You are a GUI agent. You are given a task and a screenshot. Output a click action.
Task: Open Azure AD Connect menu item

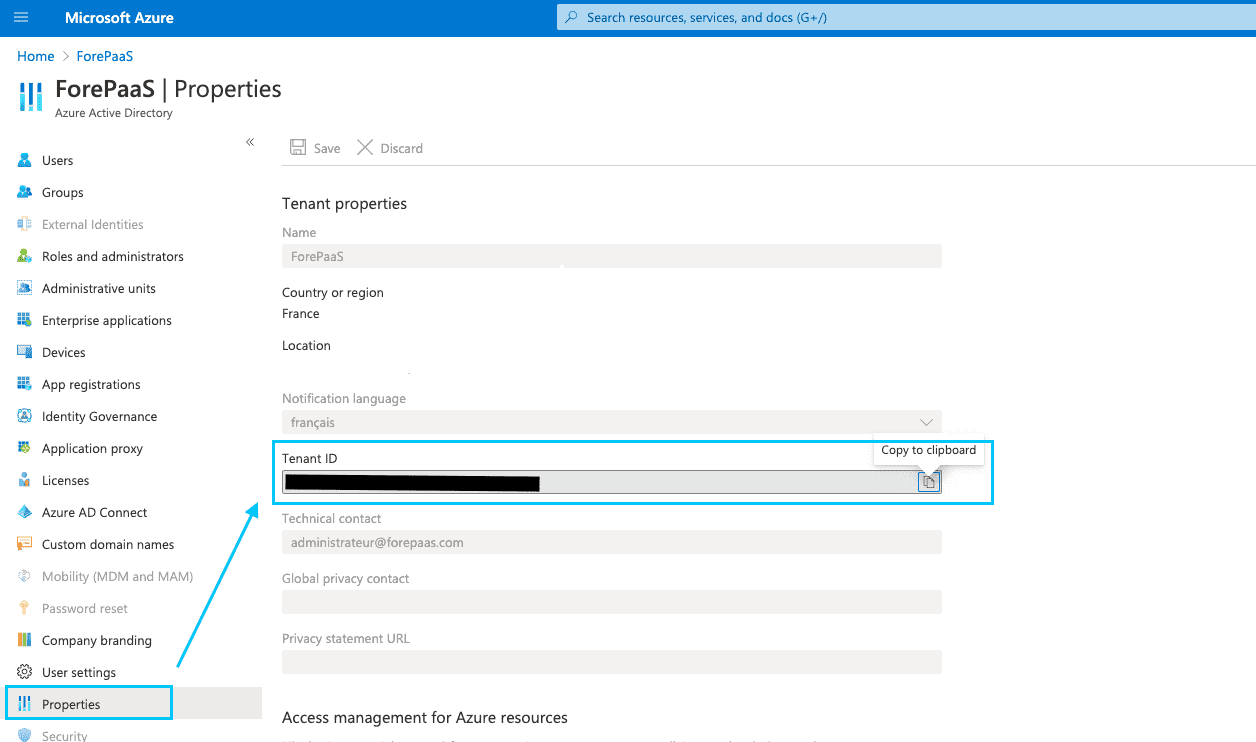[x=94, y=512]
